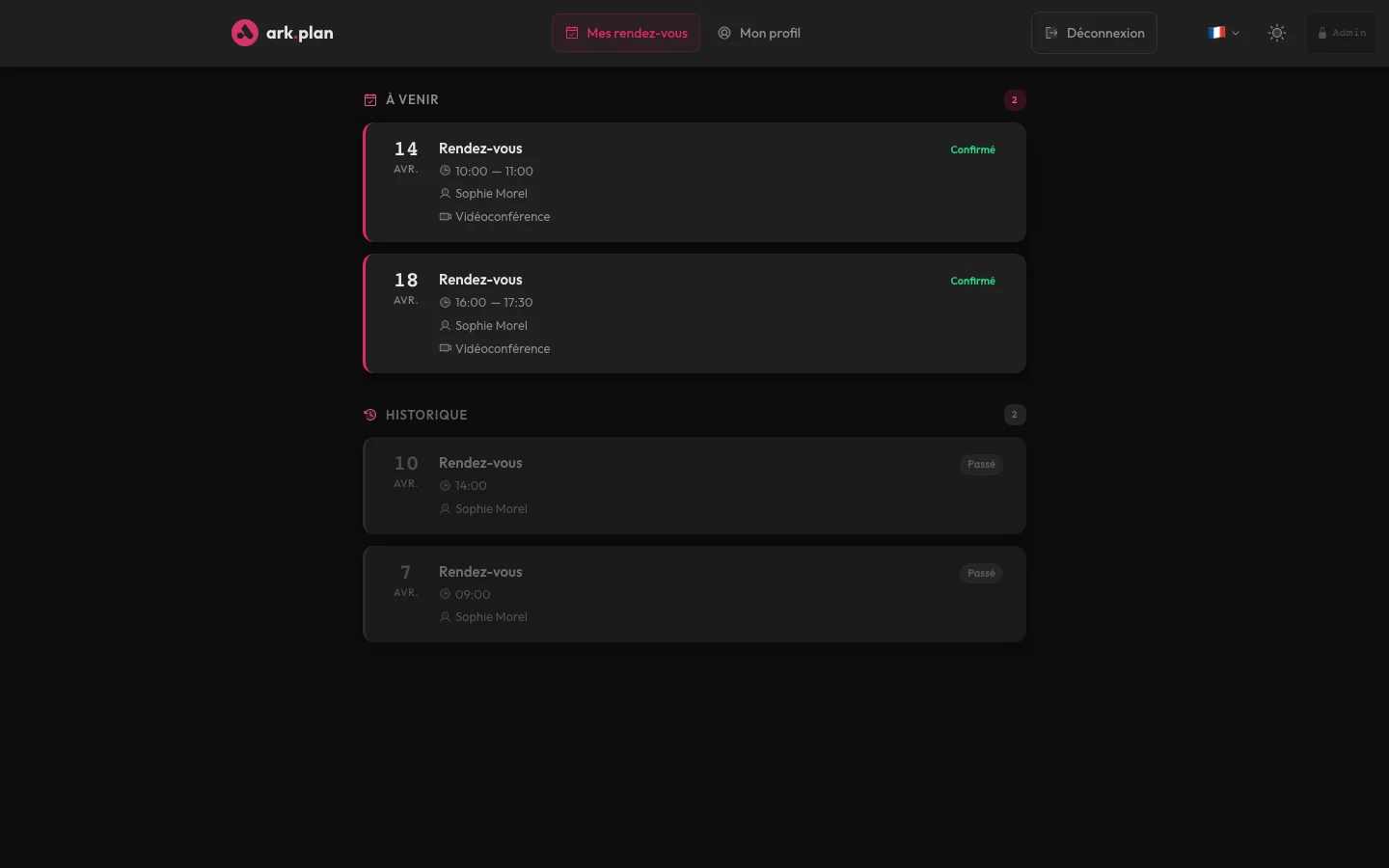The width and height of the screenshot is (1389, 868).
Task: Click the calendar icon beside À VENIR
Action: [x=369, y=99]
